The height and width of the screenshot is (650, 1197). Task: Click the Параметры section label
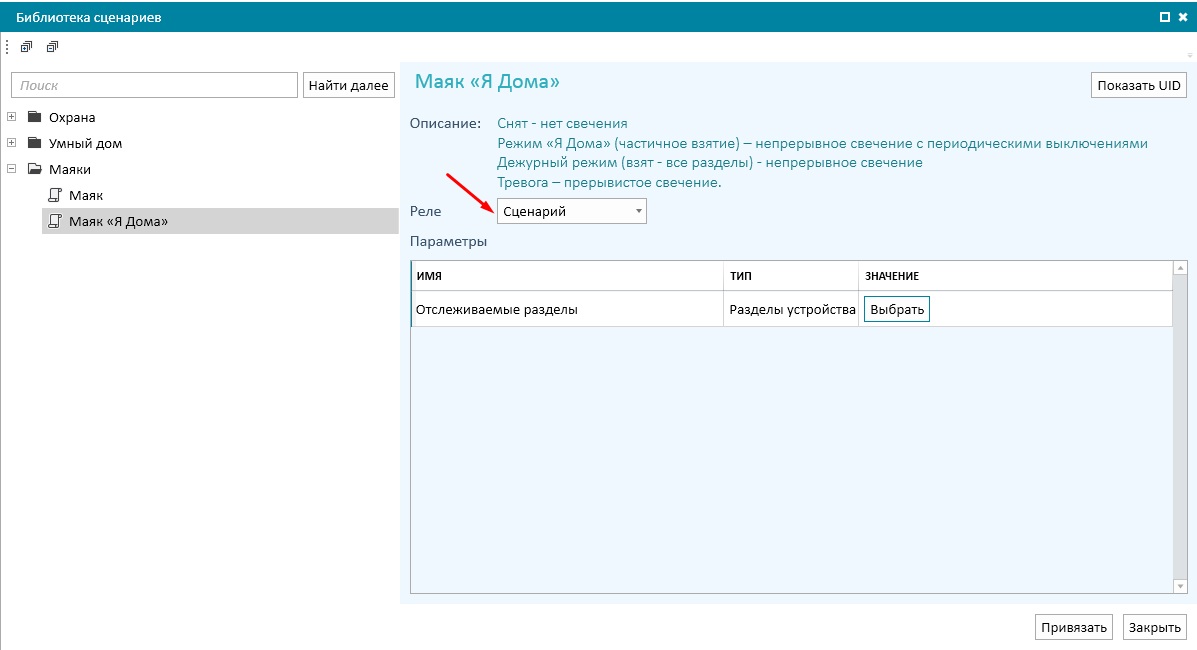tap(448, 241)
